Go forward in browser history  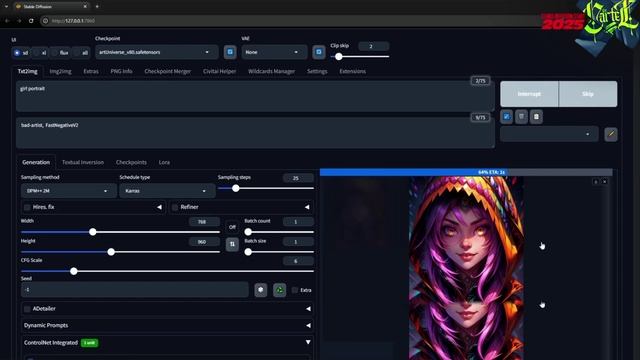tap(19, 20)
